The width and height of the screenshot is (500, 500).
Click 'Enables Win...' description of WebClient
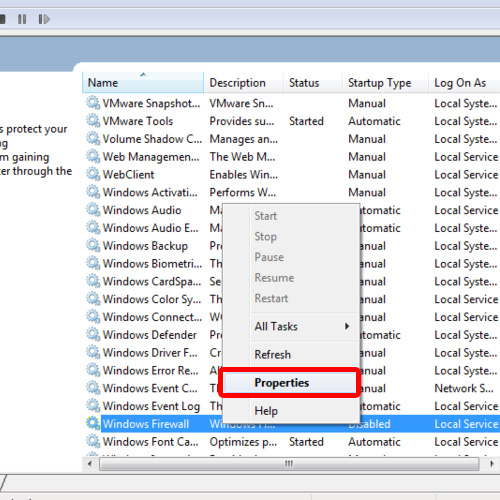pos(244,174)
